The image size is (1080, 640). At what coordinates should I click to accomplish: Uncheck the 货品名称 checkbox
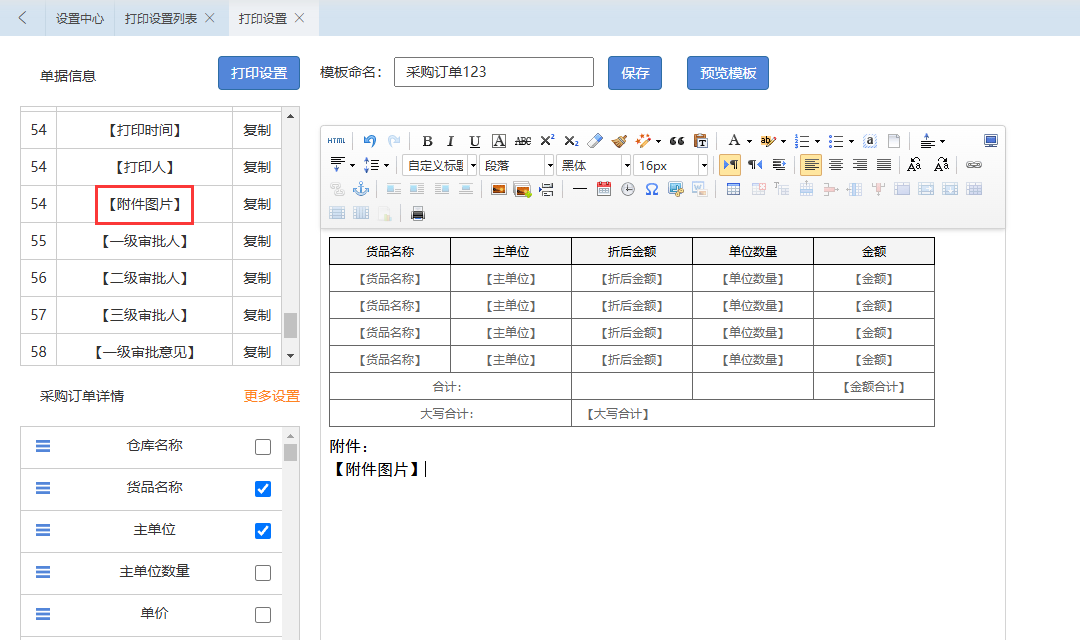click(x=263, y=489)
